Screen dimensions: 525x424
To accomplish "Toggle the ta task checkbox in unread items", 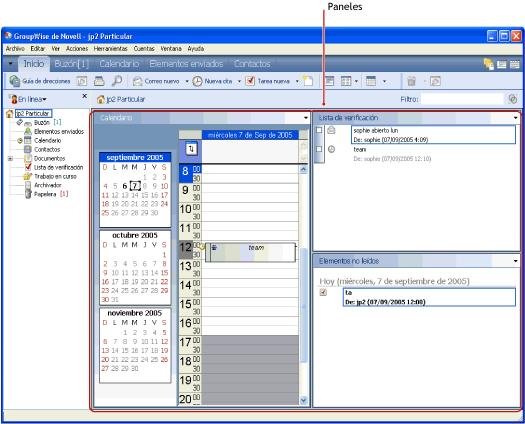I will [323, 292].
